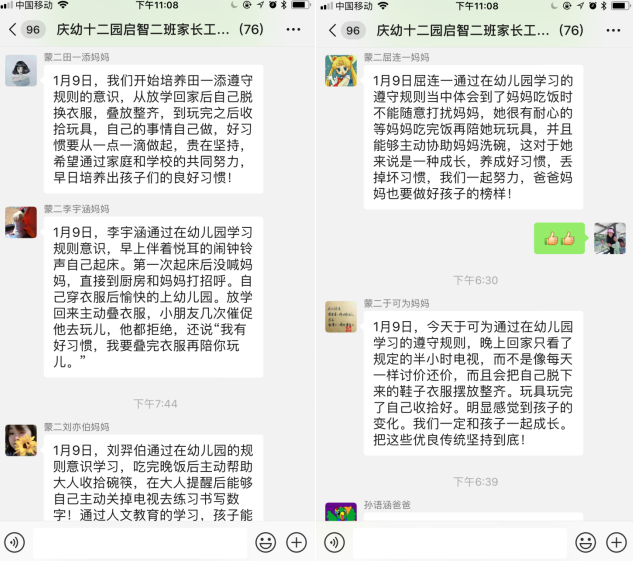Tap the back arrow in right chat

click(332, 30)
